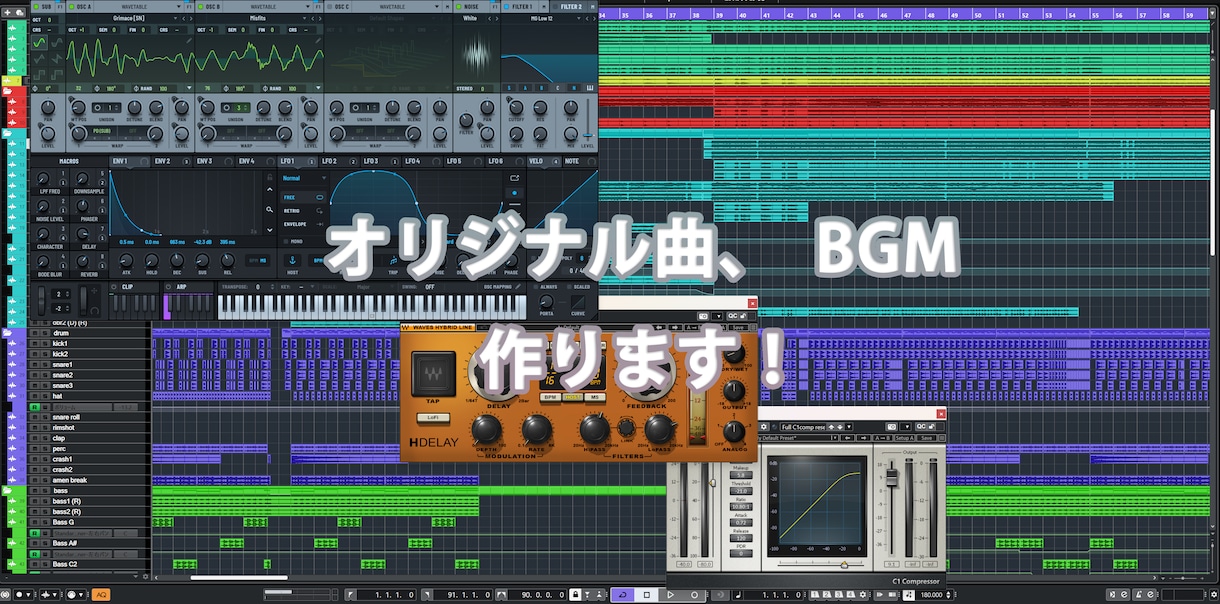Click the H-Delay TAP pad
Screen dimensions: 1220x604
click(433, 374)
